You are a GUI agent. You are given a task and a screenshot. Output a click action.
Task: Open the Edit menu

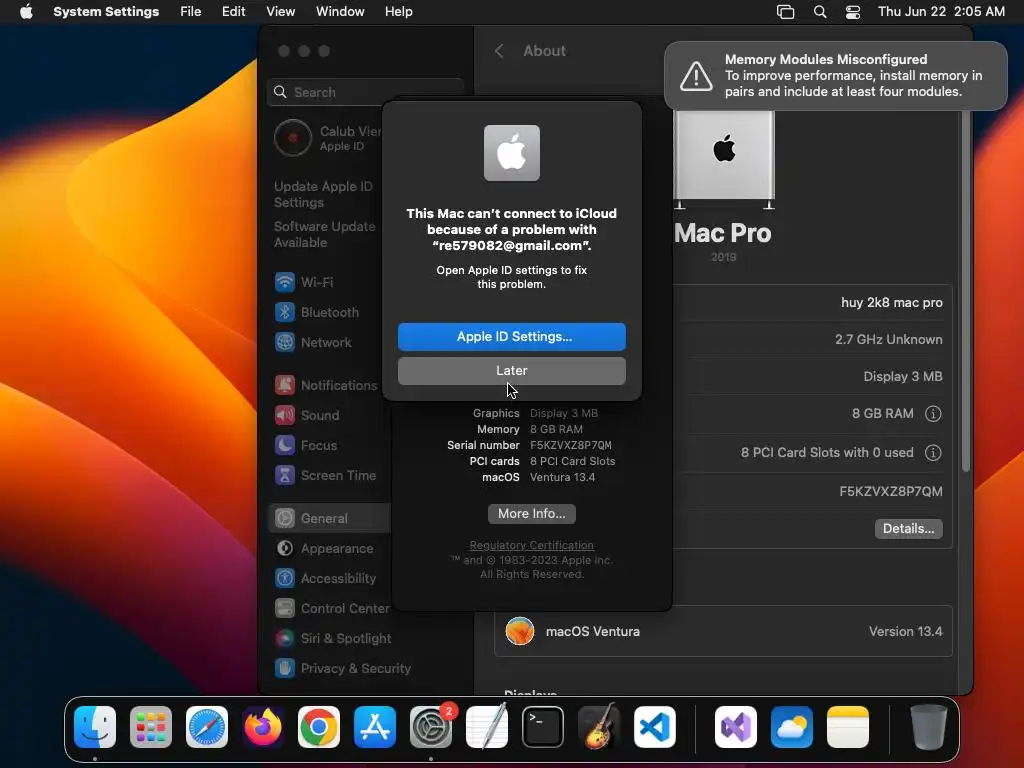[x=233, y=12]
